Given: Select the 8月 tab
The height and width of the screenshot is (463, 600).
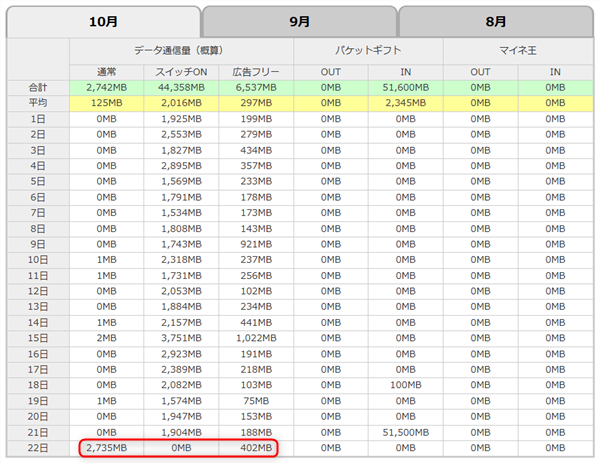Looking at the screenshot, I should 495,20.
